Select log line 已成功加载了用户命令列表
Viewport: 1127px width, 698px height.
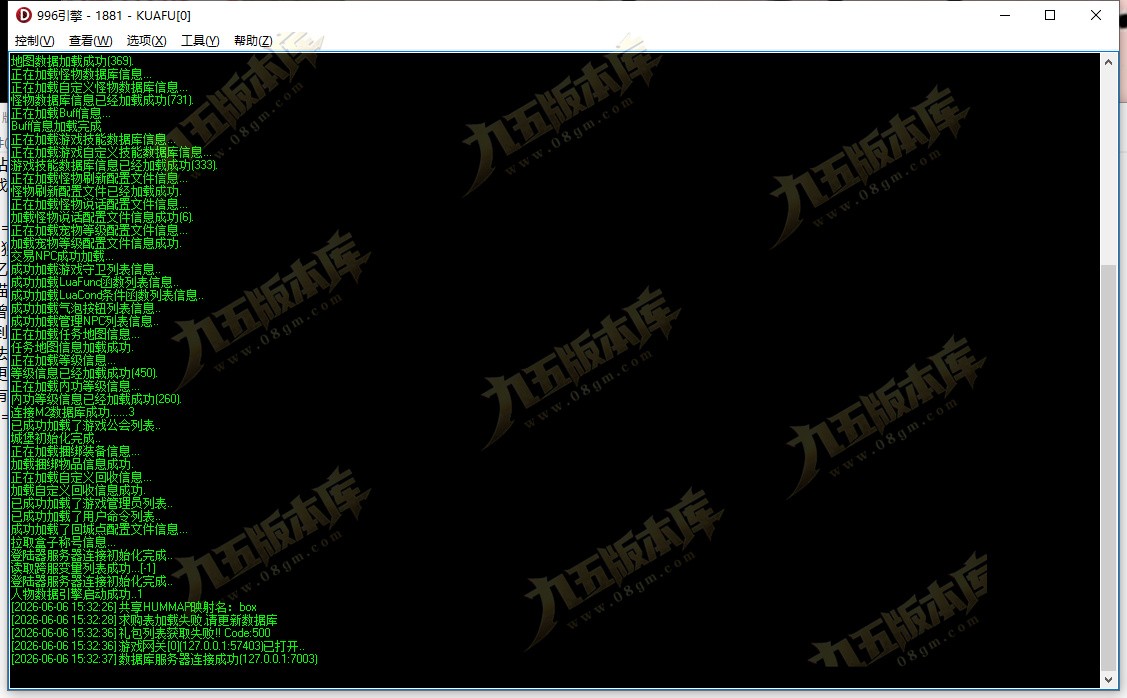point(86,516)
